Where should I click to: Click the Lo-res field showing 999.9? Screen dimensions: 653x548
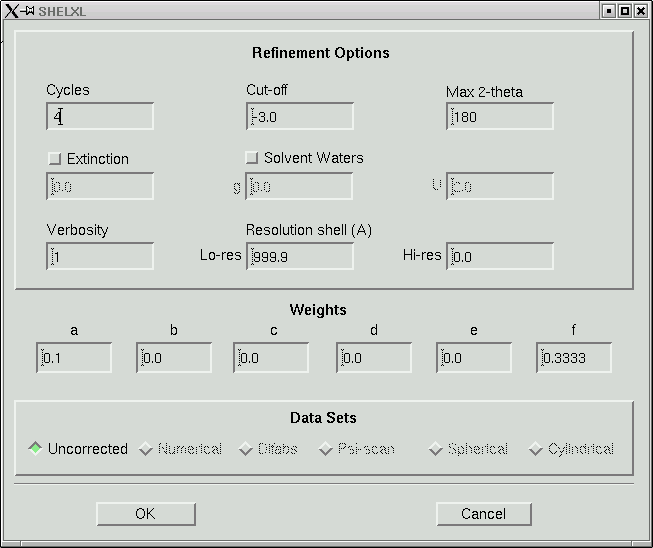(300, 256)
